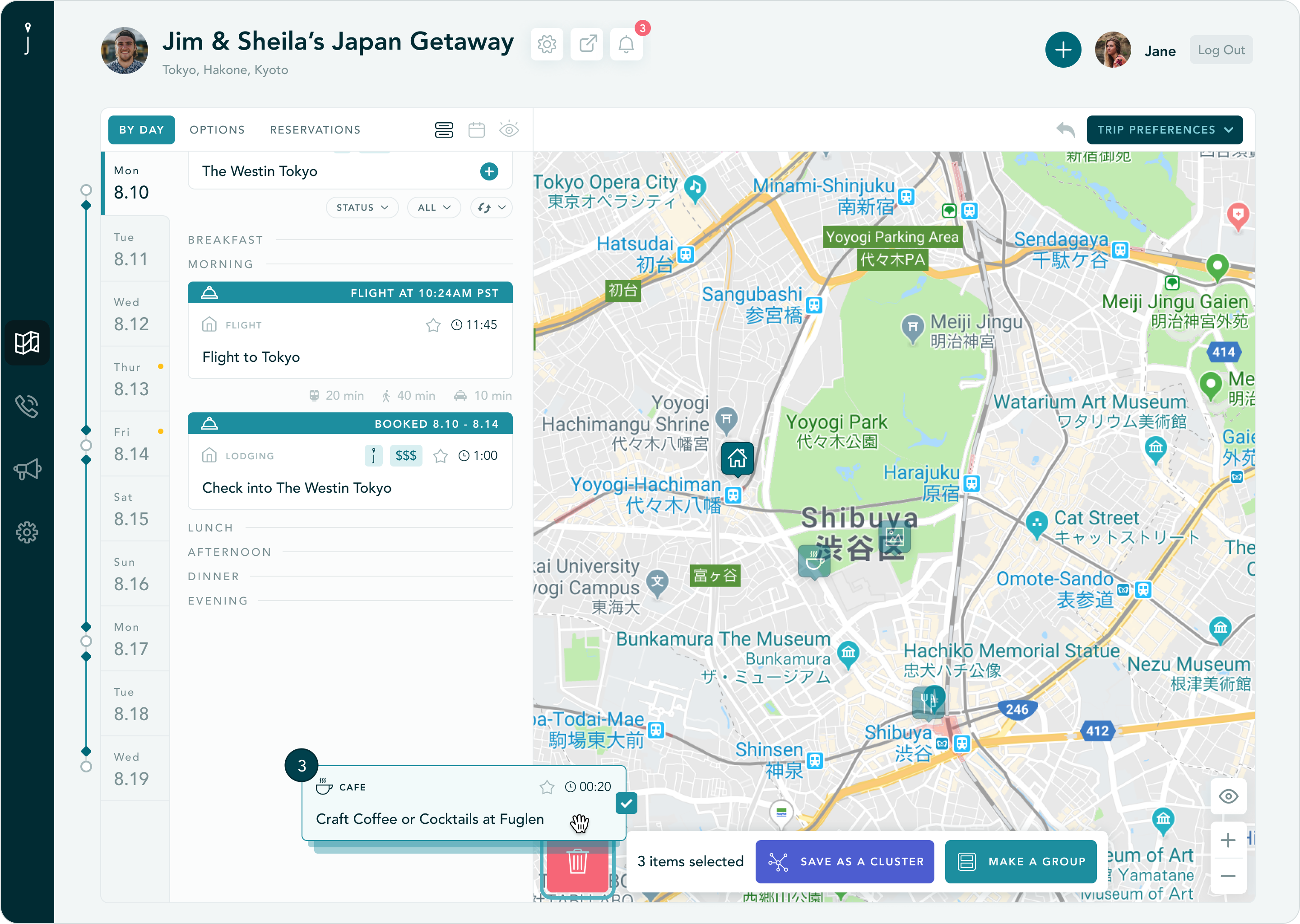Open the phone contacts sidebar icon
Image resolution: width=1300 pixels, height=924 pixels.
pyautogui.click(x=27, y=406)
